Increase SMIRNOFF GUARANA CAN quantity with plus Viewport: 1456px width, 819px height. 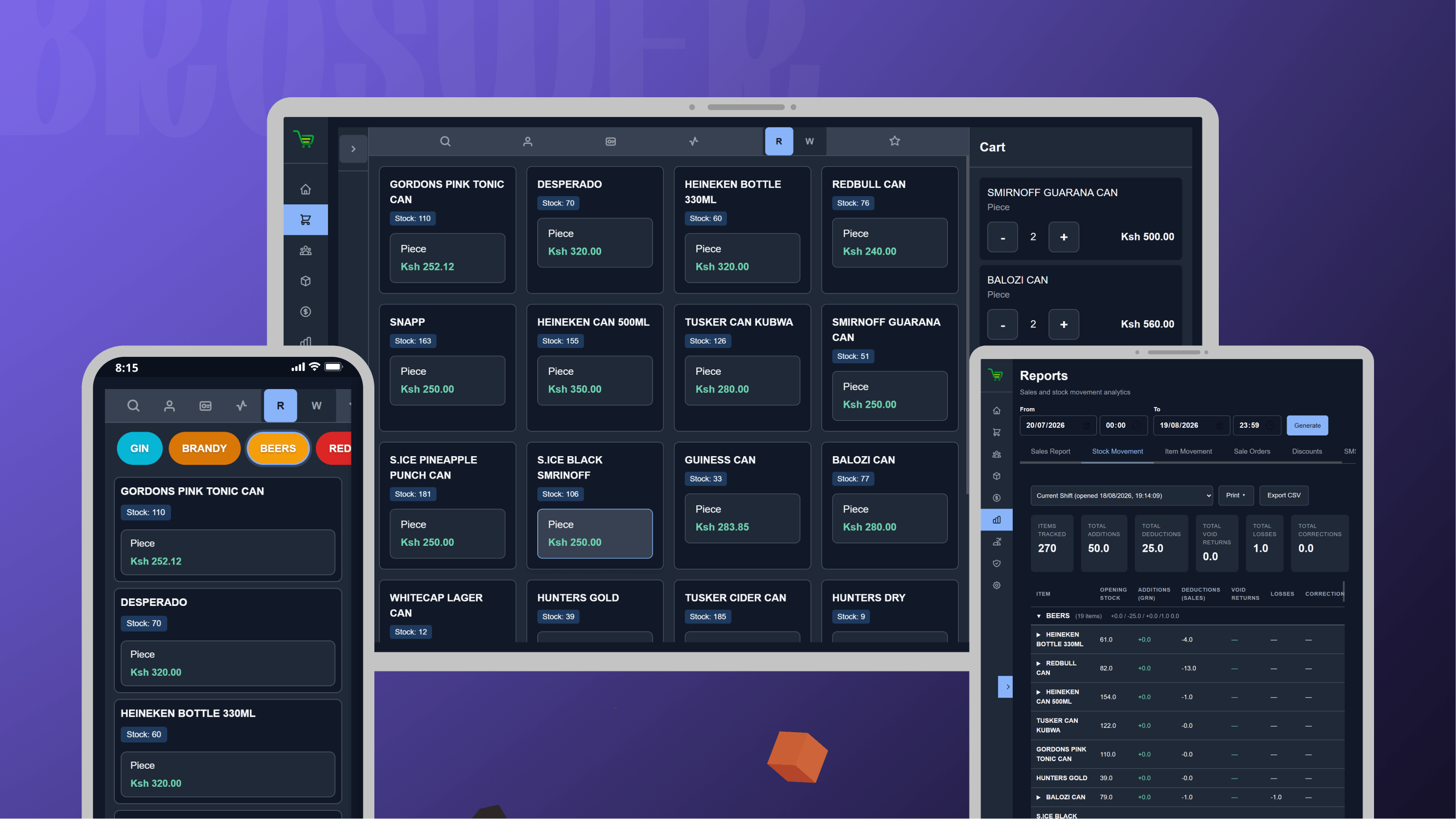click(1064, 237)
